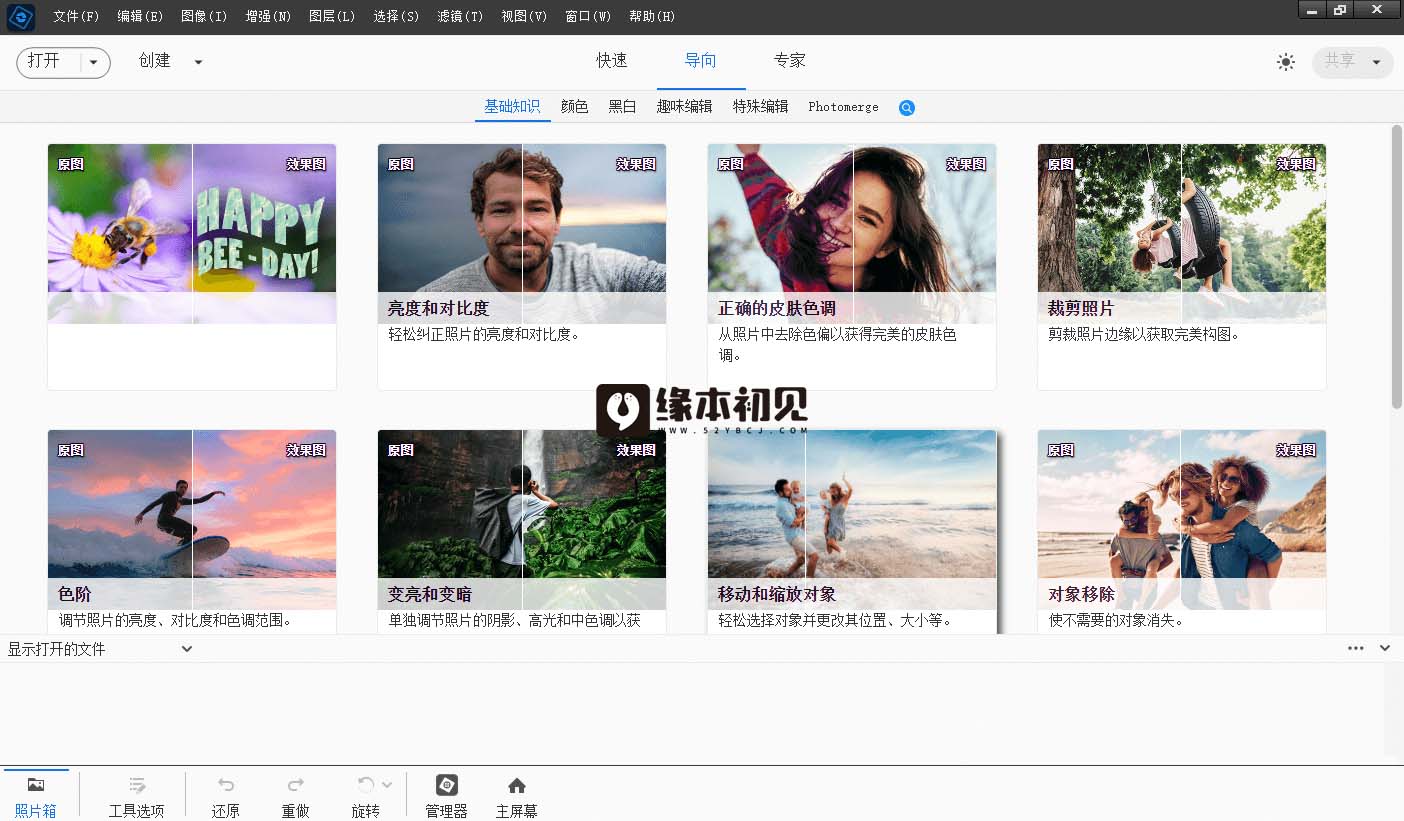Open the Happy Bee-Day guided edit thumbnail
1404x821 pixels.
192,234
